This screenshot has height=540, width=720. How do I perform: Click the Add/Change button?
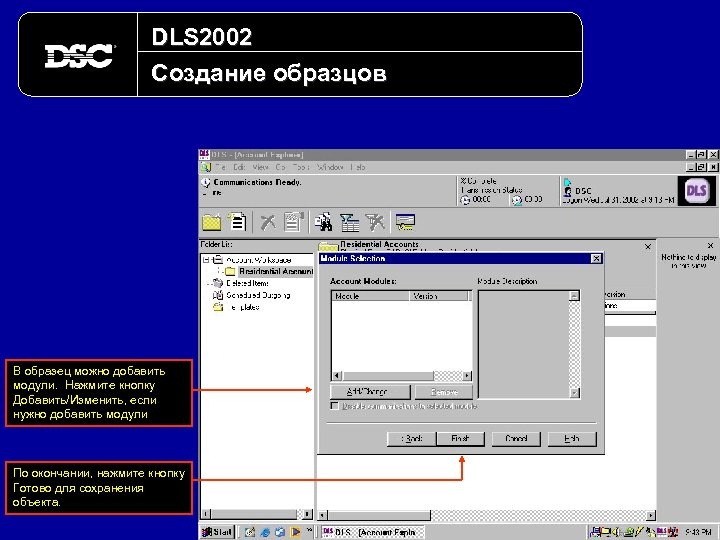pyautogui.click(x=370, y=392)
